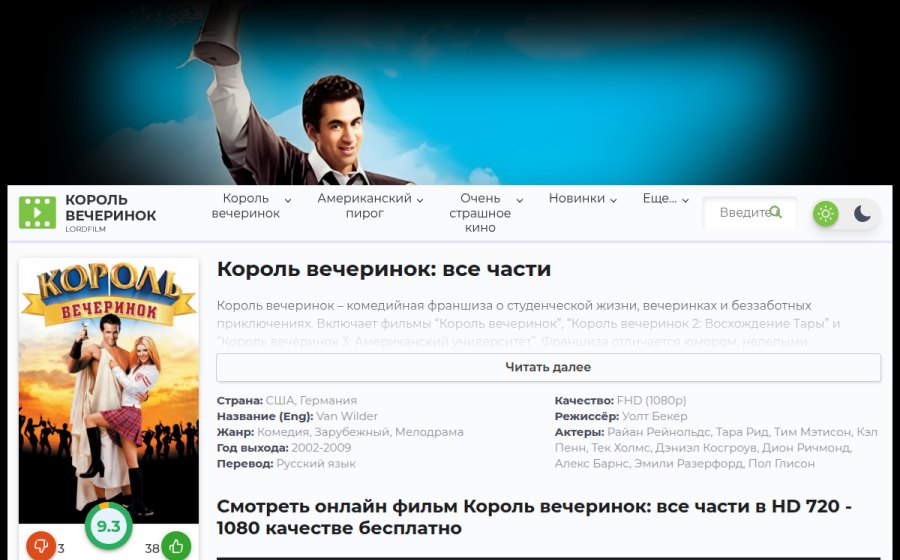Click the green thumbs-up like icon
The image size is (900, 560).
pyautogui.click(x=176, y=546)
